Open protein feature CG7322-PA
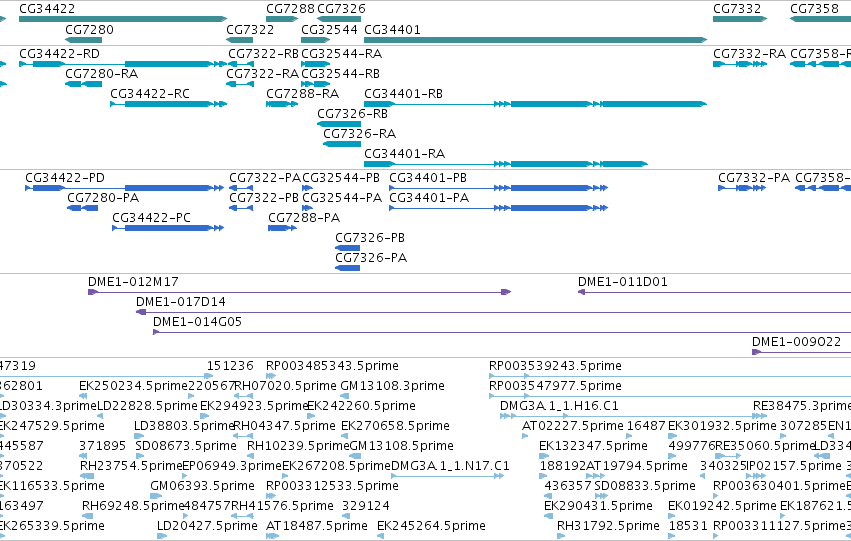 pyautogui.click(x=241, y=188)
